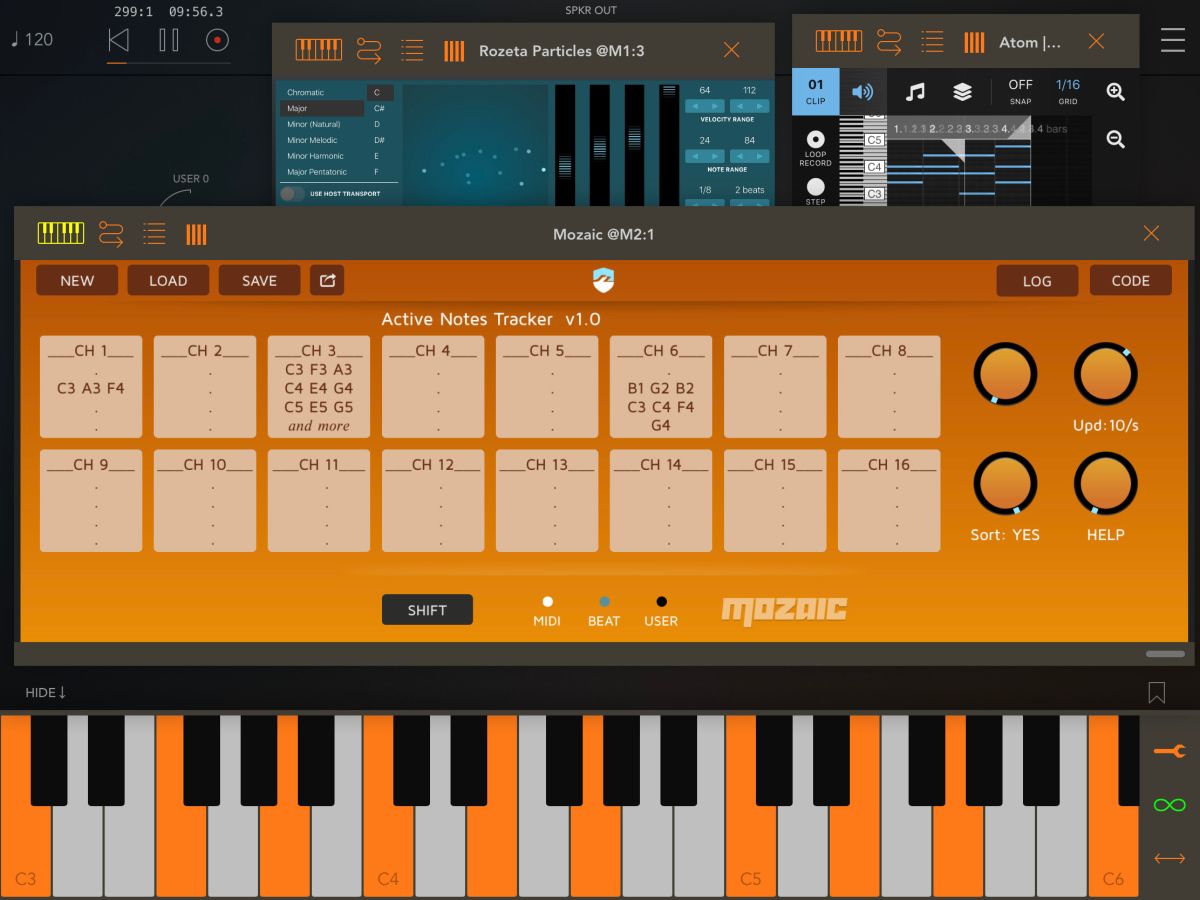
Task: Pause the AUM transport
Action: [x=169, y=40]
